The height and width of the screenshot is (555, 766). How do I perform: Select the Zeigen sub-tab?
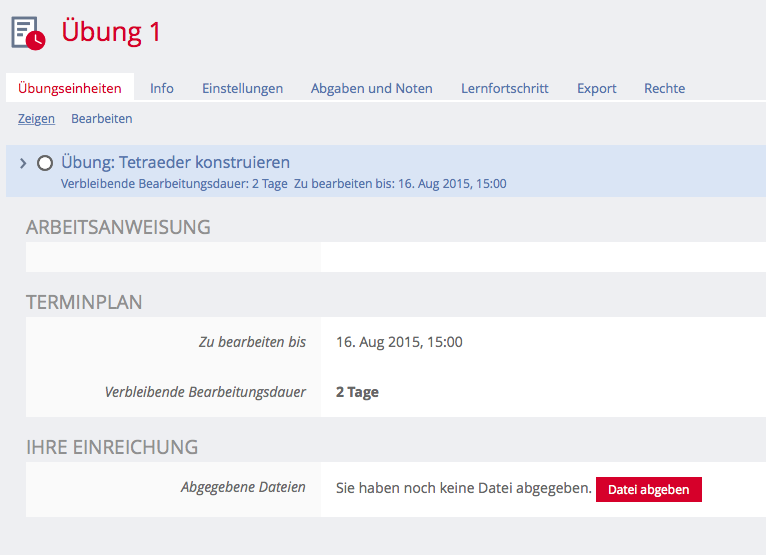pos(36,118)
